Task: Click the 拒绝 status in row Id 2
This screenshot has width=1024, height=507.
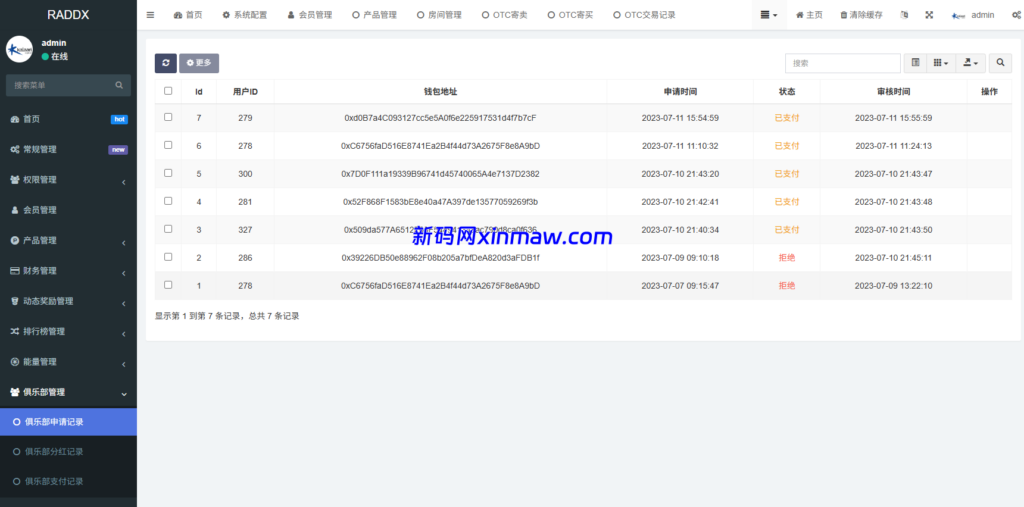Action: point(787,257)
